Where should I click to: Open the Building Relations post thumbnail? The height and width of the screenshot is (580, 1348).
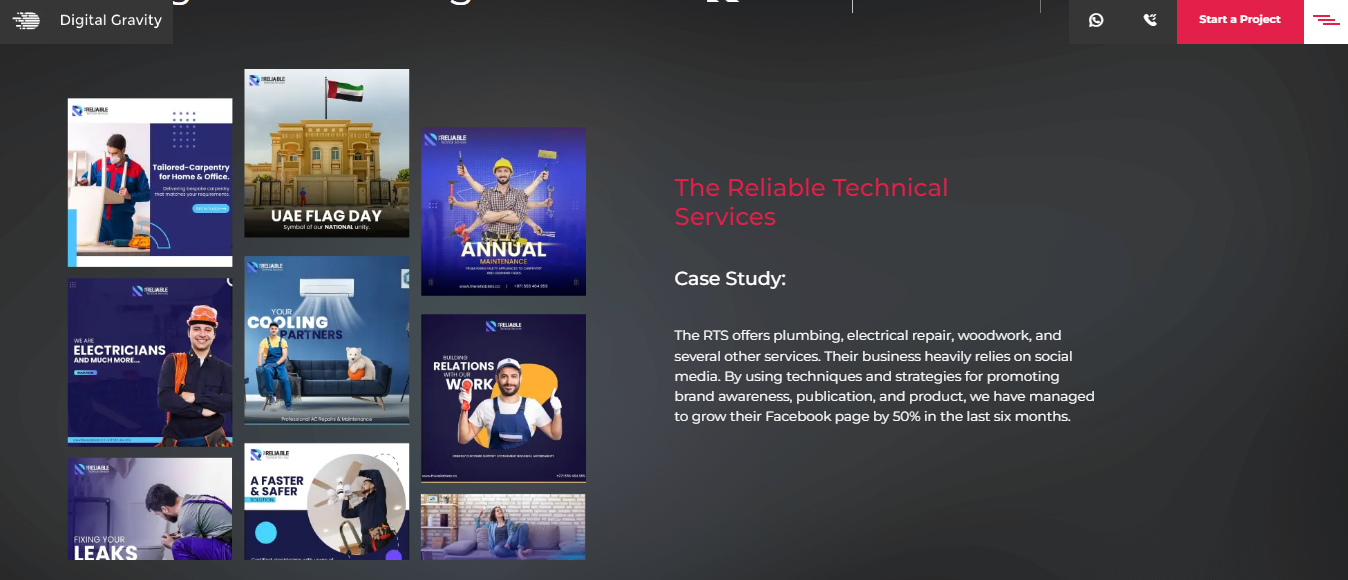pyautogui.click(x=503, y=398)
